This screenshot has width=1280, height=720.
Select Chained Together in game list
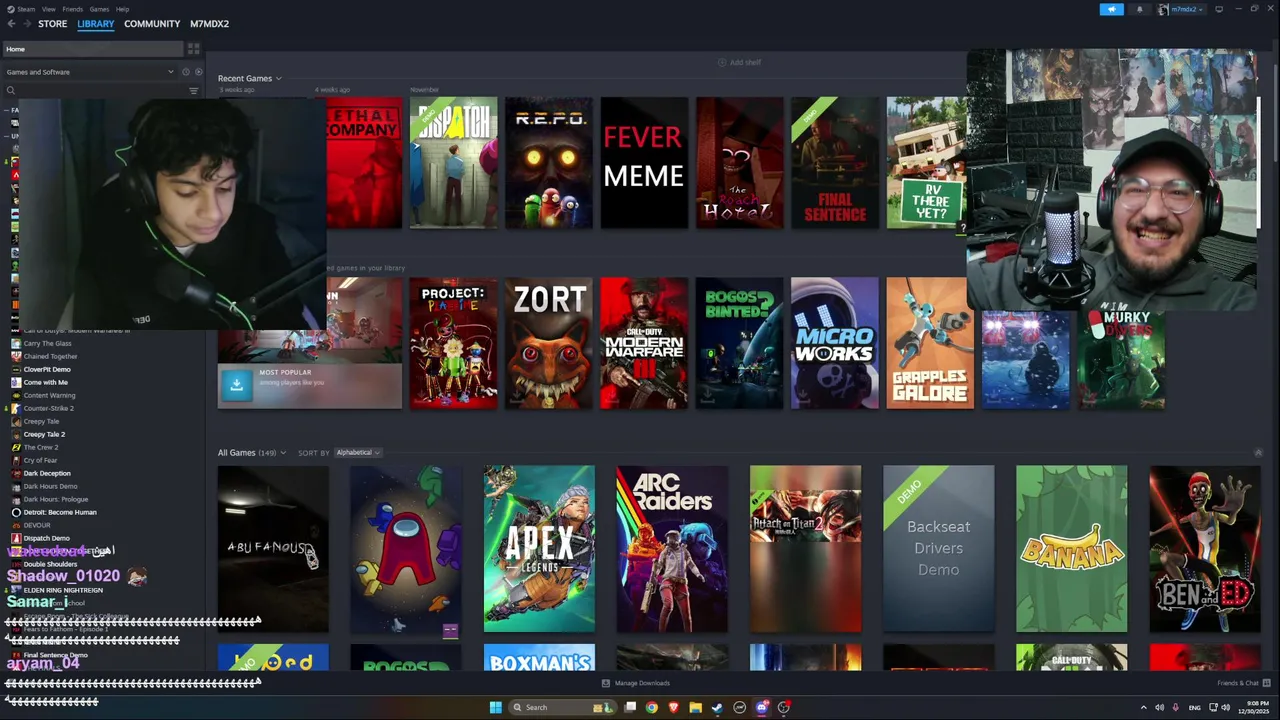(x=50, y=356)
